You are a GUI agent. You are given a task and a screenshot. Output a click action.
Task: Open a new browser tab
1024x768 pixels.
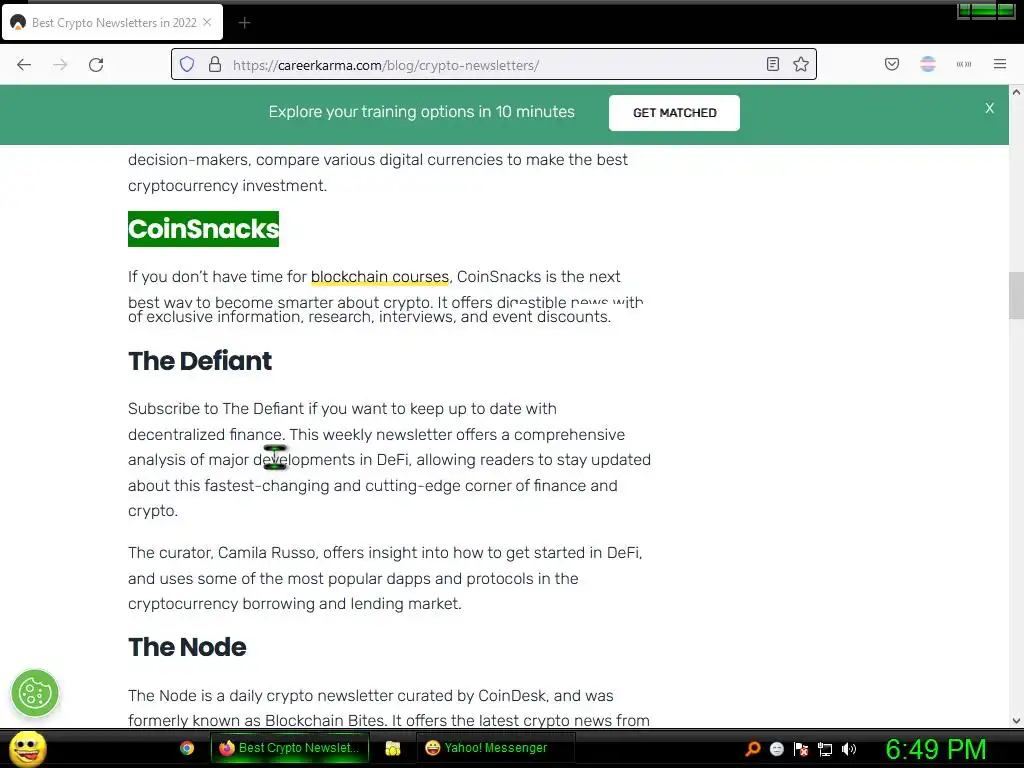click(244, 23)
